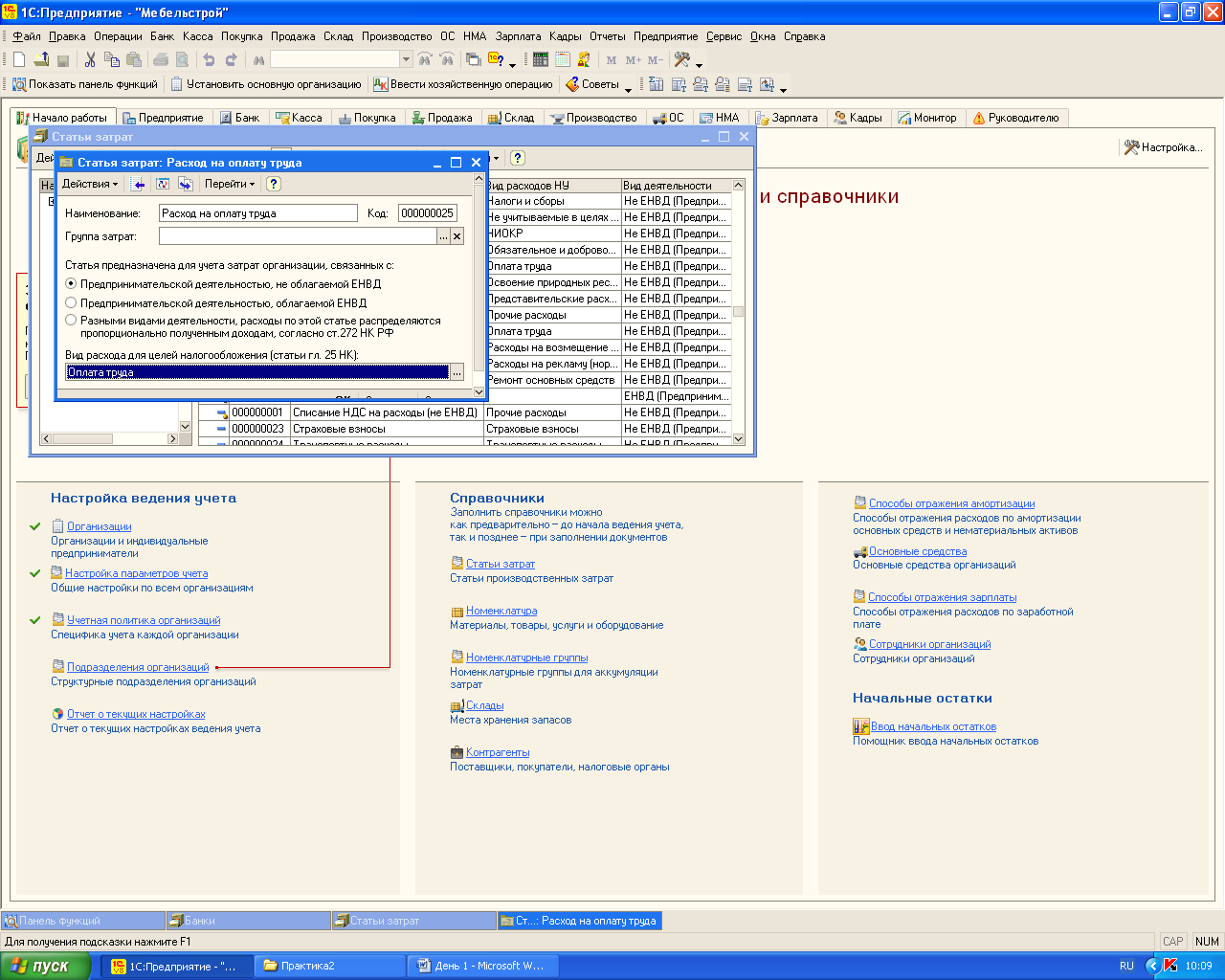Image resolution: width=1225 pixels, height=980 pixels.
Task: Click the refresh icon in cost item dialog
Action: click(162, 184)
